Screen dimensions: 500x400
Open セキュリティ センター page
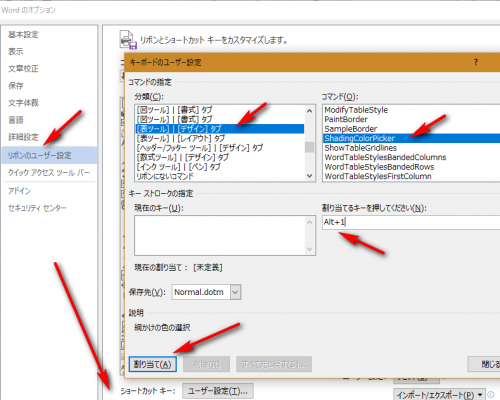click(x=37, y=208)
